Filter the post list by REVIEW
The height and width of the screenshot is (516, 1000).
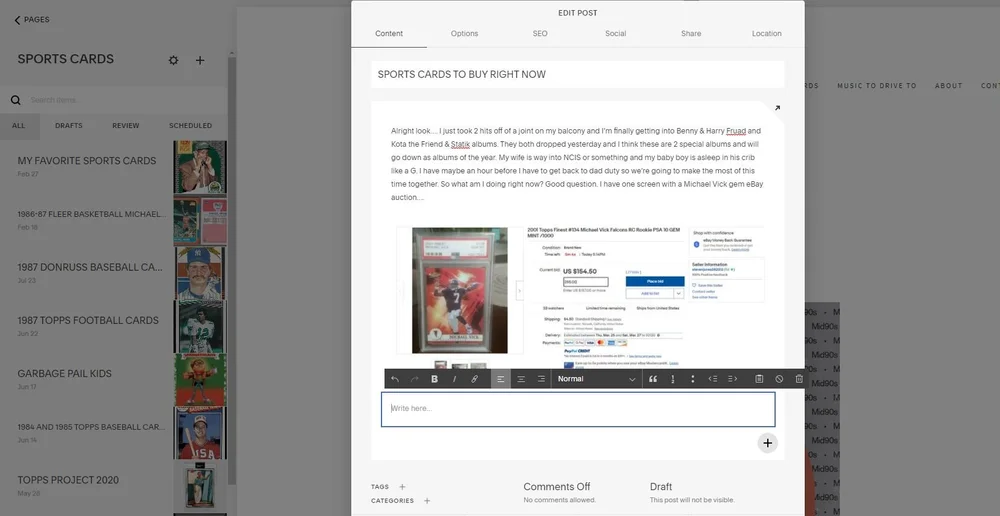coord(126,126)
